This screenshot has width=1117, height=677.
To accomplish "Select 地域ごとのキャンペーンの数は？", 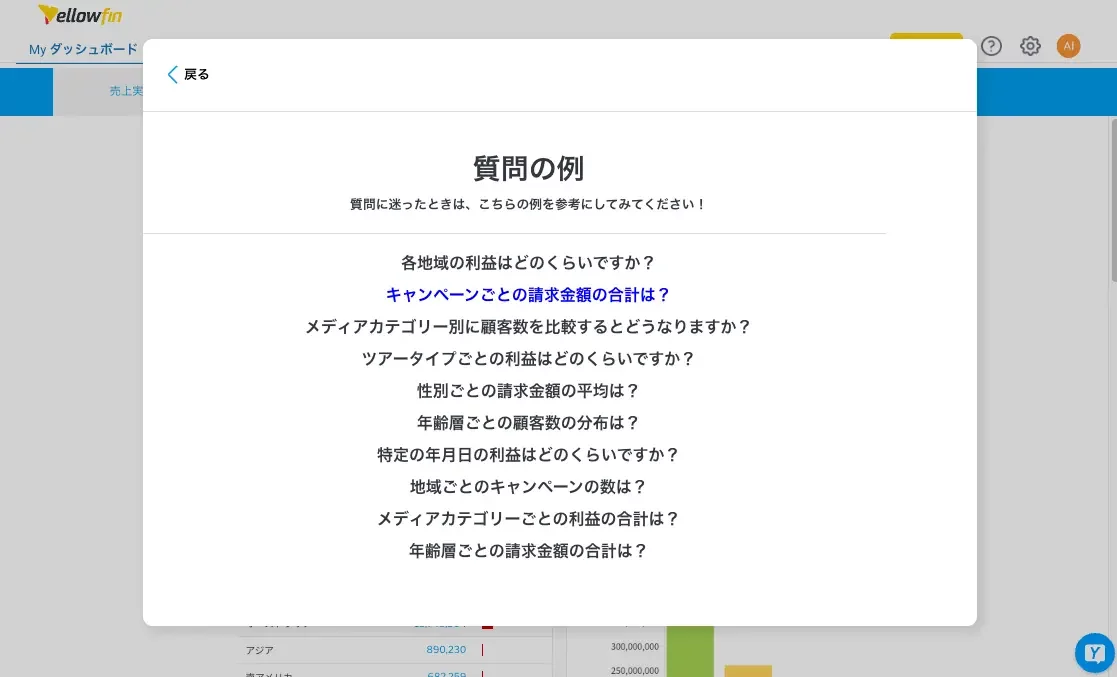I will click(528, 486).
